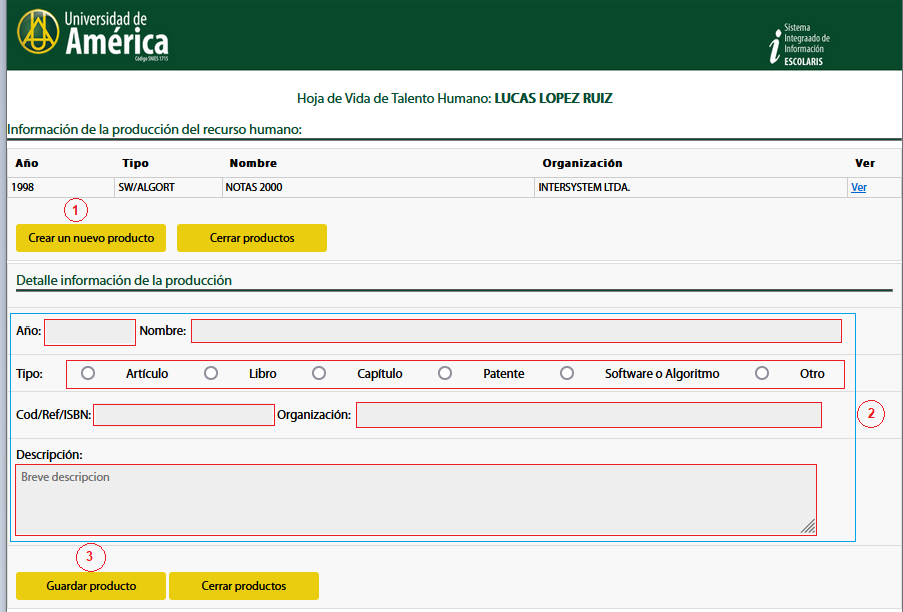Click the 1998 year cell

[x=61, y=187]
